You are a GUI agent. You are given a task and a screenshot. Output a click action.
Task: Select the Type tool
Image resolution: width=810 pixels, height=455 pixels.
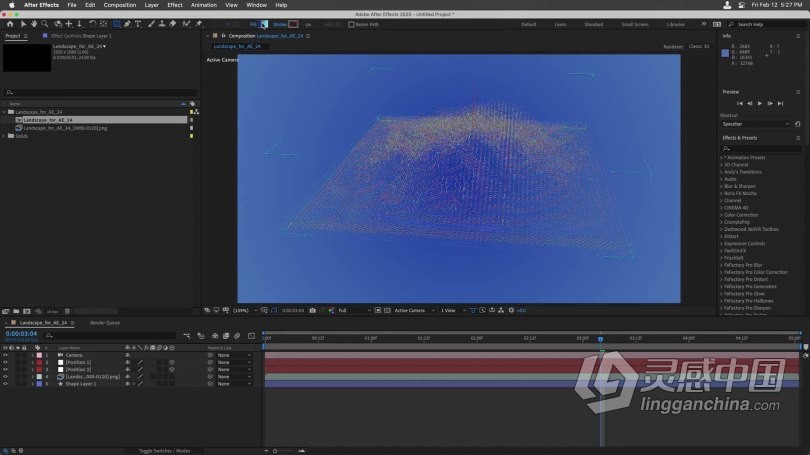(138, 24)
